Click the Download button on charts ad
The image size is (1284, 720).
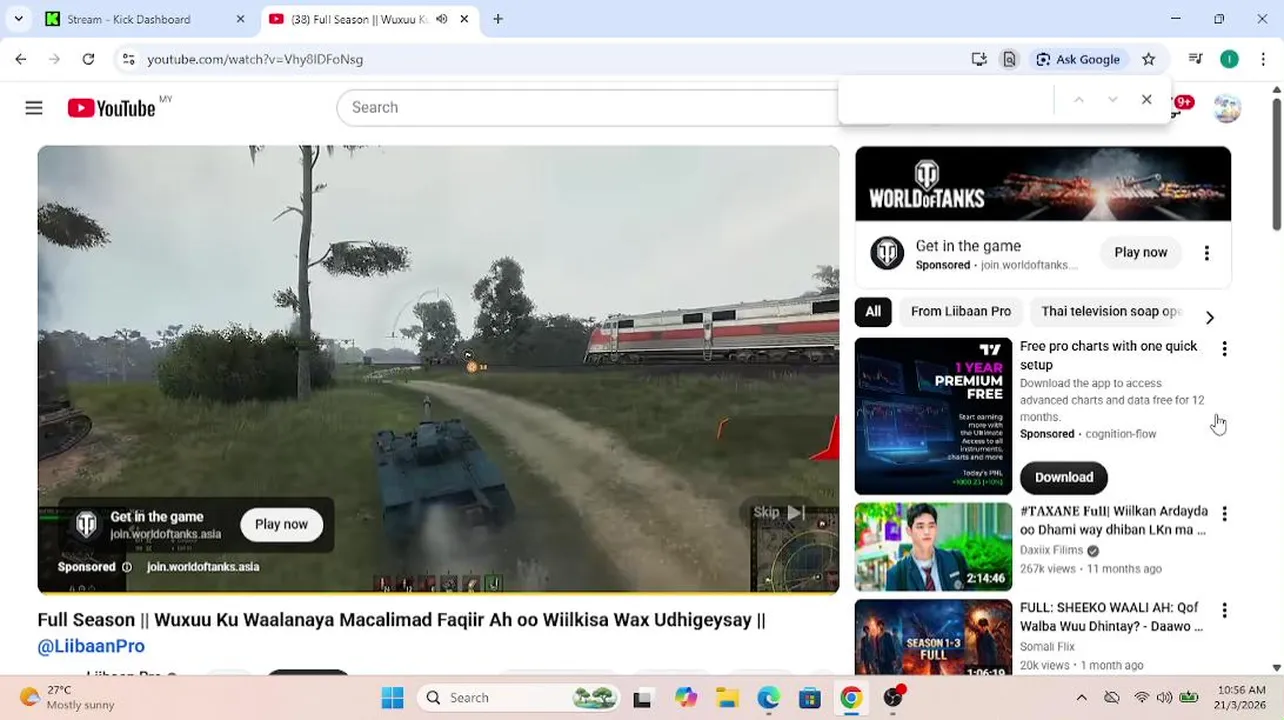[1064, 478]
